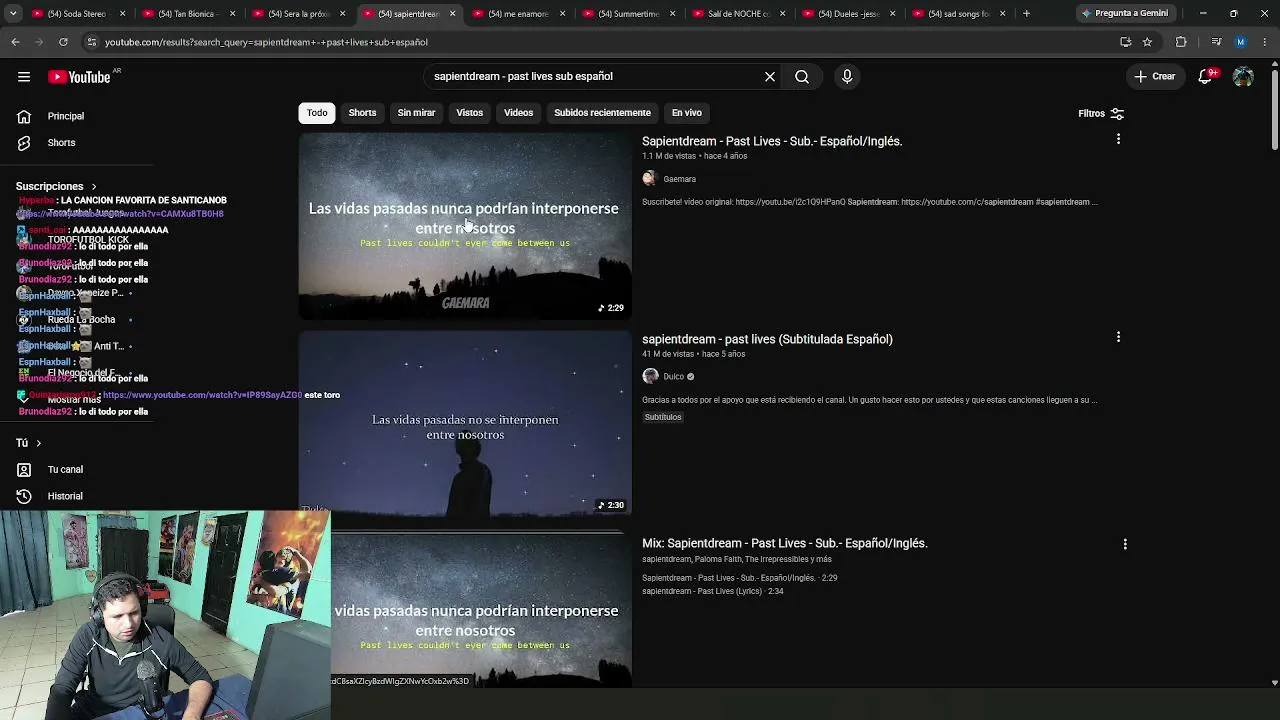Close the sad songs tab
The image size is (1280, 720).
(x=1002, y=14)
